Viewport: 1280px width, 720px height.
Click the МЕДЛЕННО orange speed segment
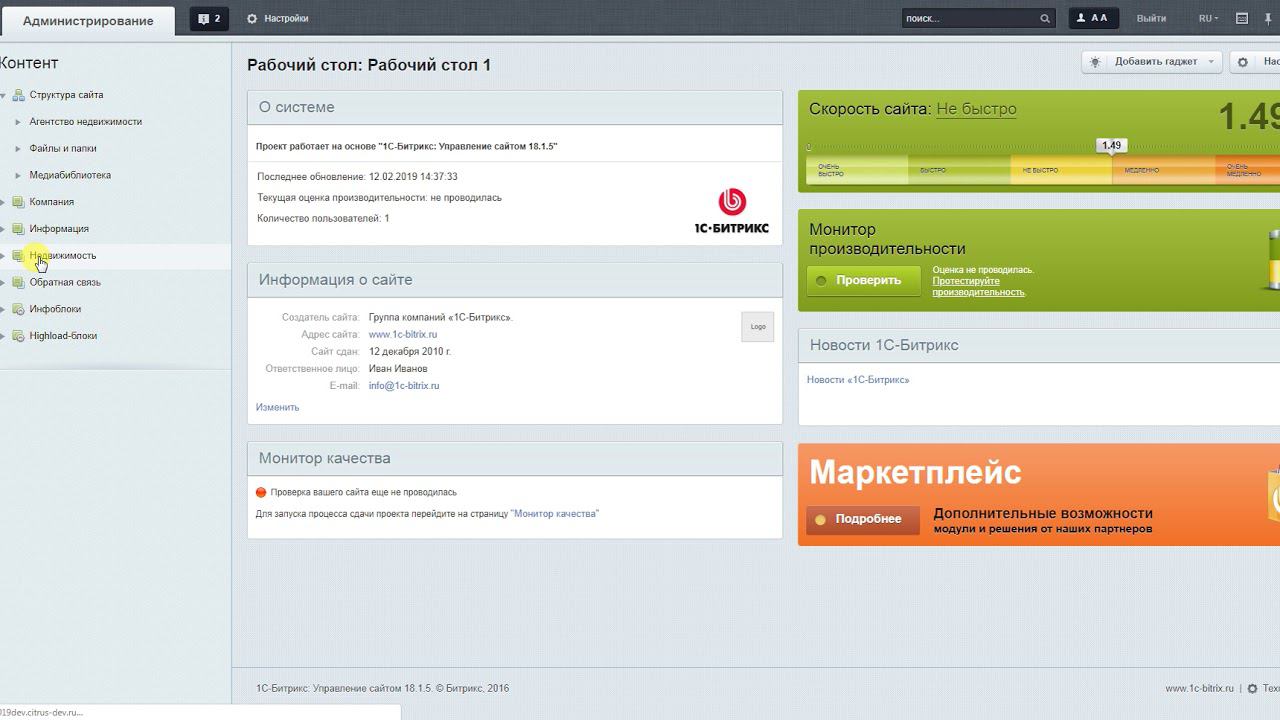[x=1163, y=170]
